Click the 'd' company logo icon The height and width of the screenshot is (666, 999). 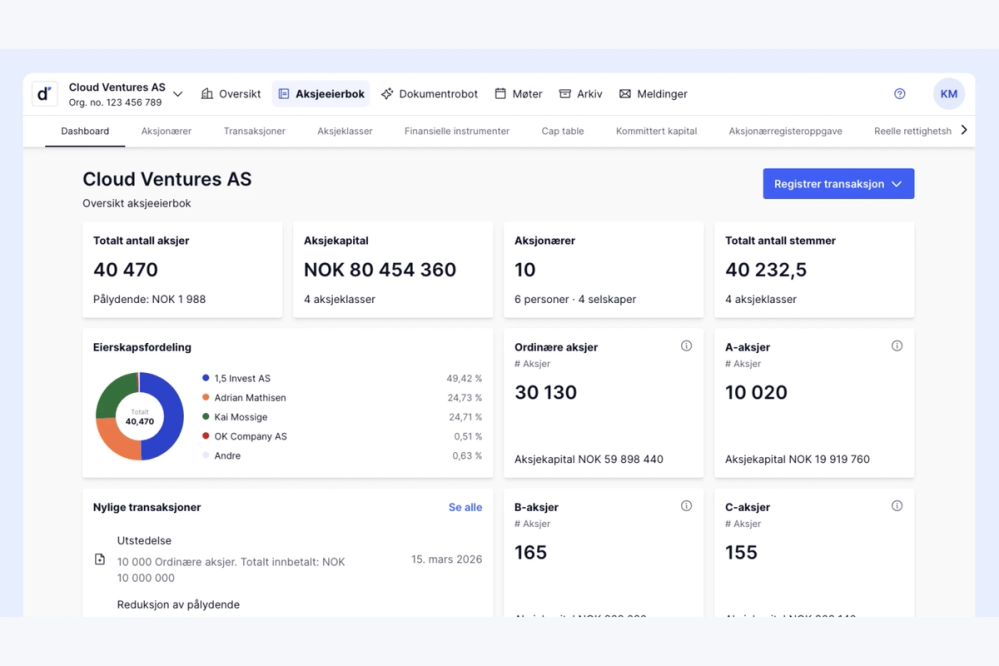tap(44, 94)
